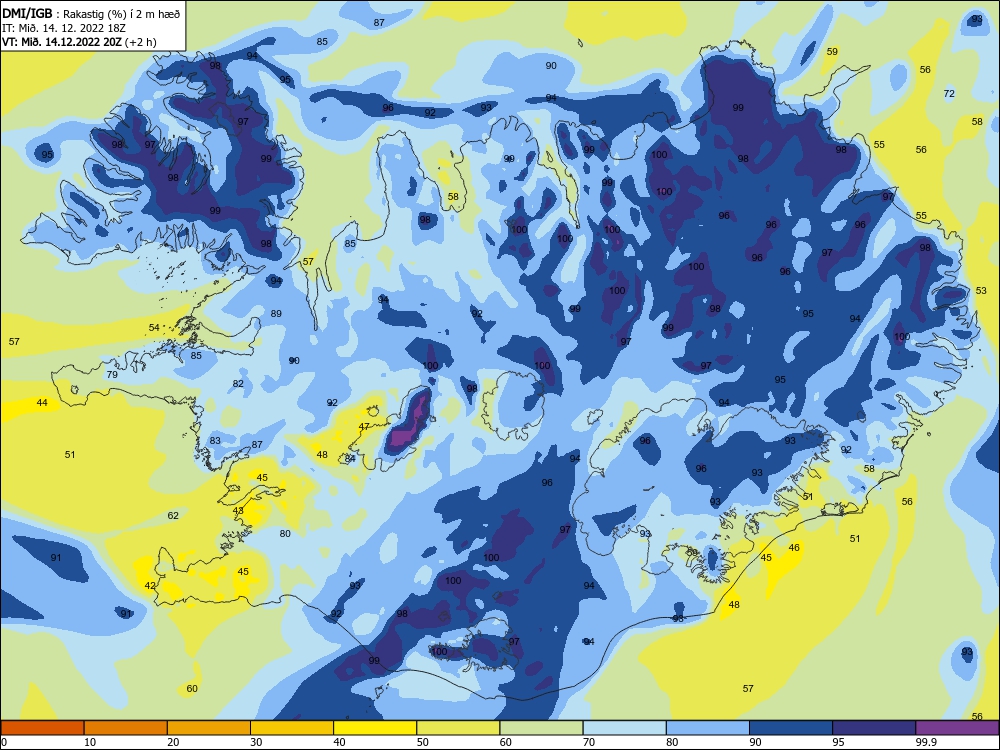Viewport: 1000px width, 750px height.
Task: Select the '46' humidity value
Action: tap(794, 547)
